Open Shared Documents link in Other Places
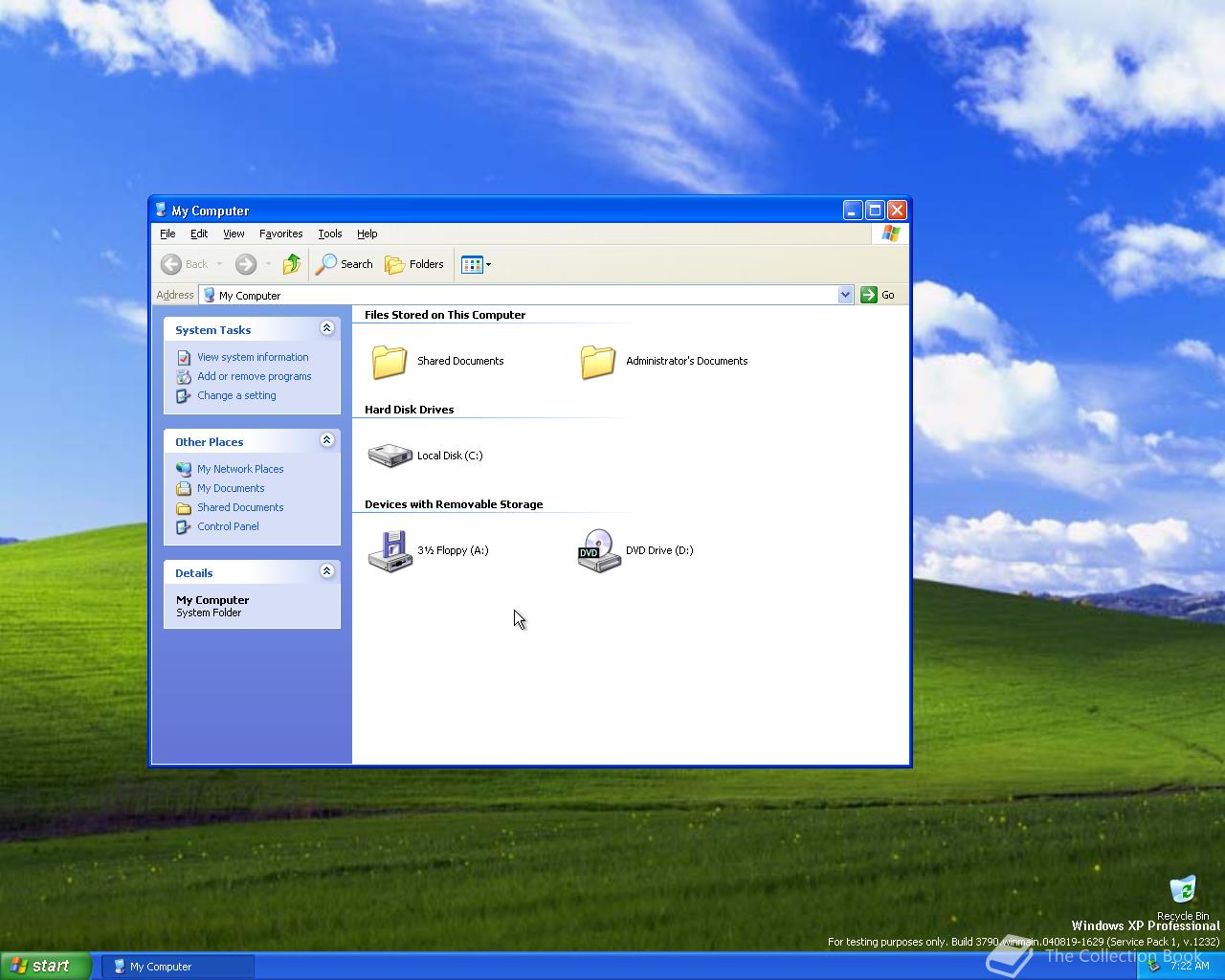This screenshot has height=980, width=1225. point(240,507)
